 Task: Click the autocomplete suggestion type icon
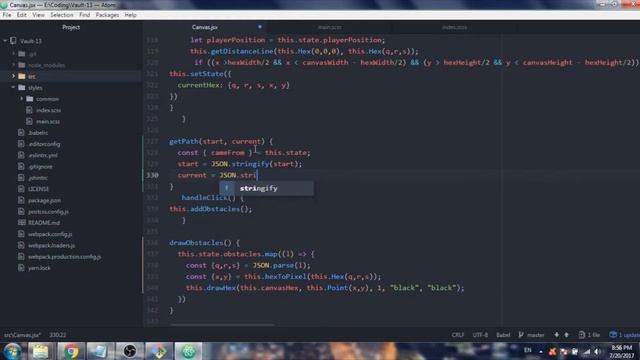[227, 189]
